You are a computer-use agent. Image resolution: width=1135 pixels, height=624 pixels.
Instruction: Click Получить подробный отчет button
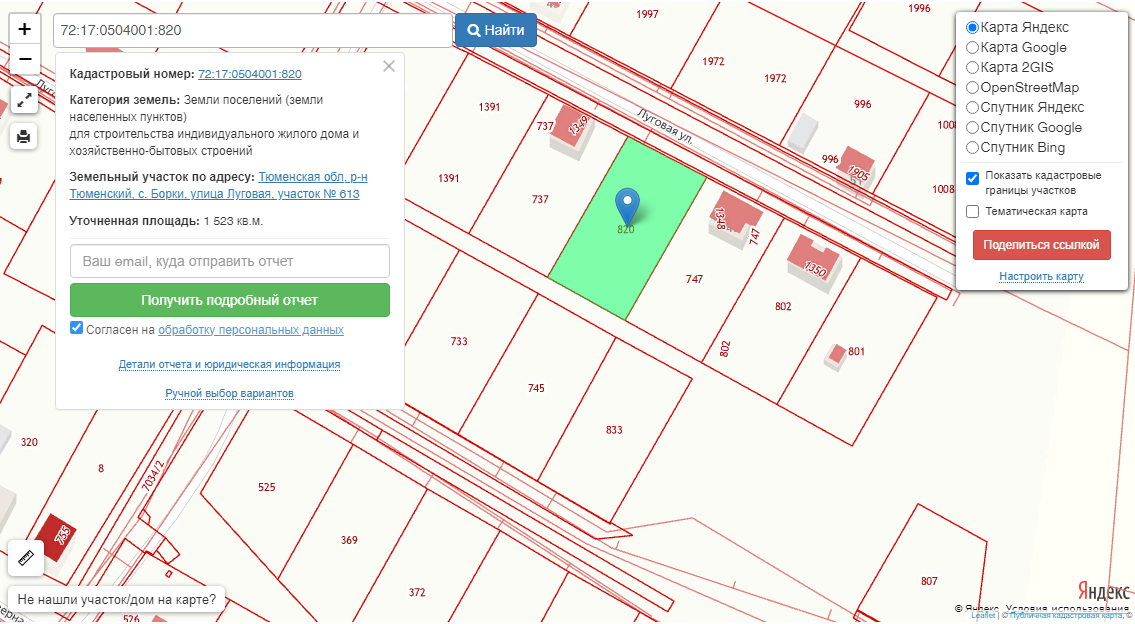coord(229,300)
